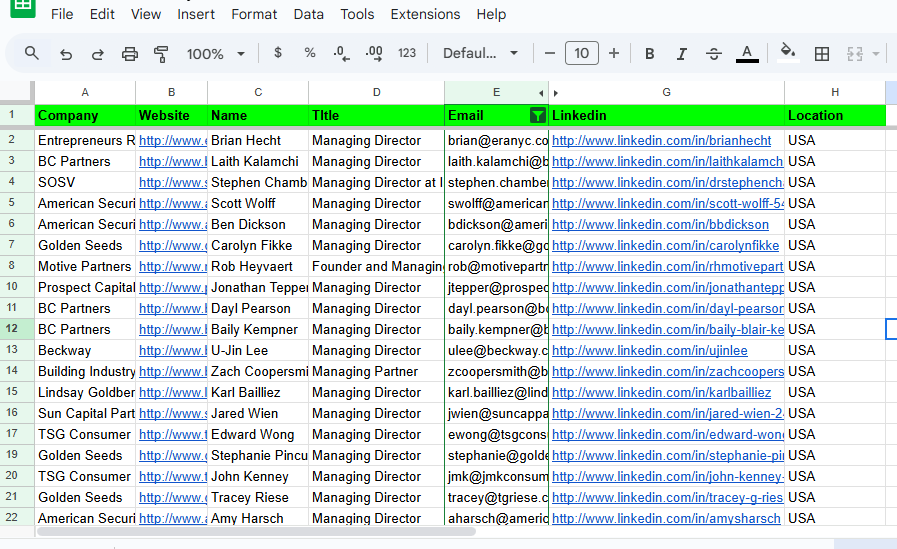Open the website link in Beckway row
Image resolution: width=897 pixels, height=549 pixels.
[x=173, y=351]
